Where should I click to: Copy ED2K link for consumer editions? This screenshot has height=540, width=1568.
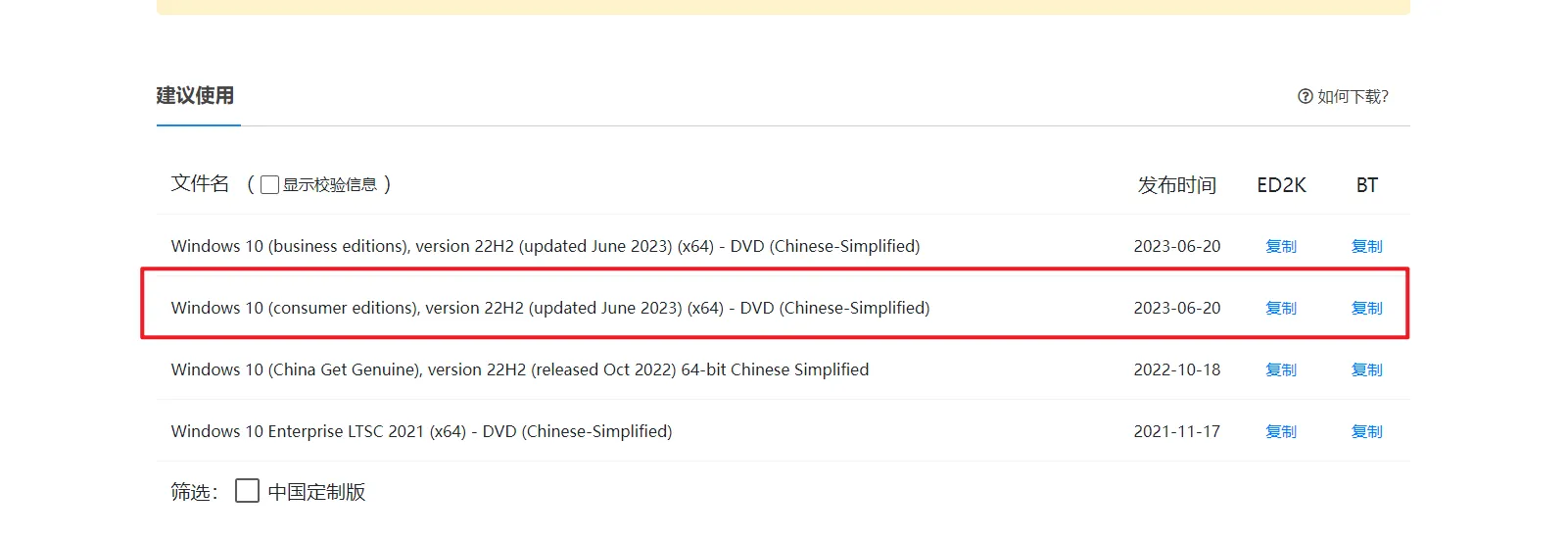[x=1280, y=308]
